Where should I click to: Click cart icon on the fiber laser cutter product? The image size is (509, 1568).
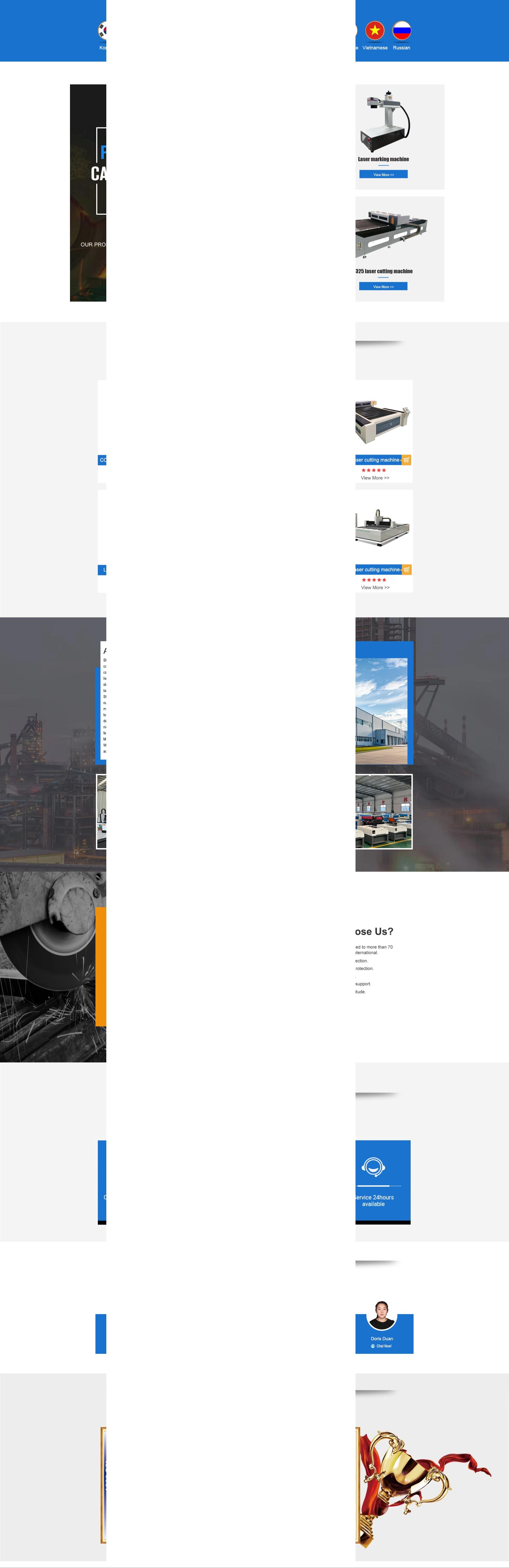[406, 570]
